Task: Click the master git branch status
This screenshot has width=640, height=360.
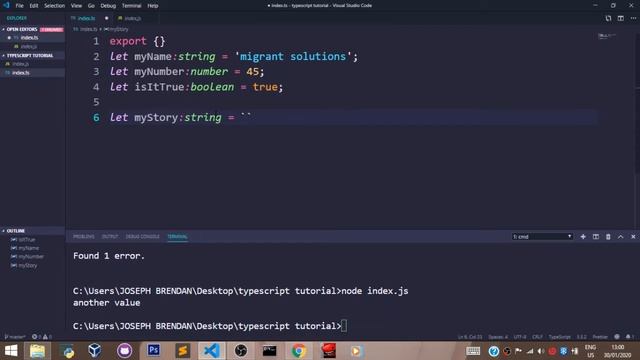Action: click(x=15, y=337)
